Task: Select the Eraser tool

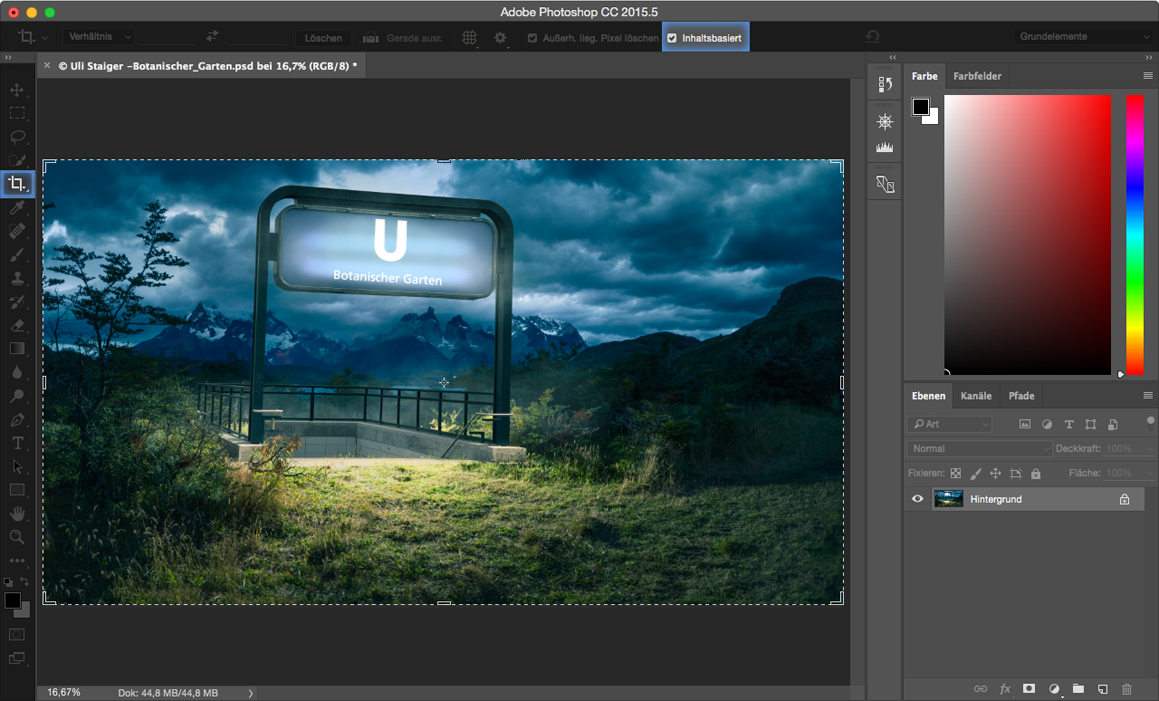Action: [x=16, y=325]
